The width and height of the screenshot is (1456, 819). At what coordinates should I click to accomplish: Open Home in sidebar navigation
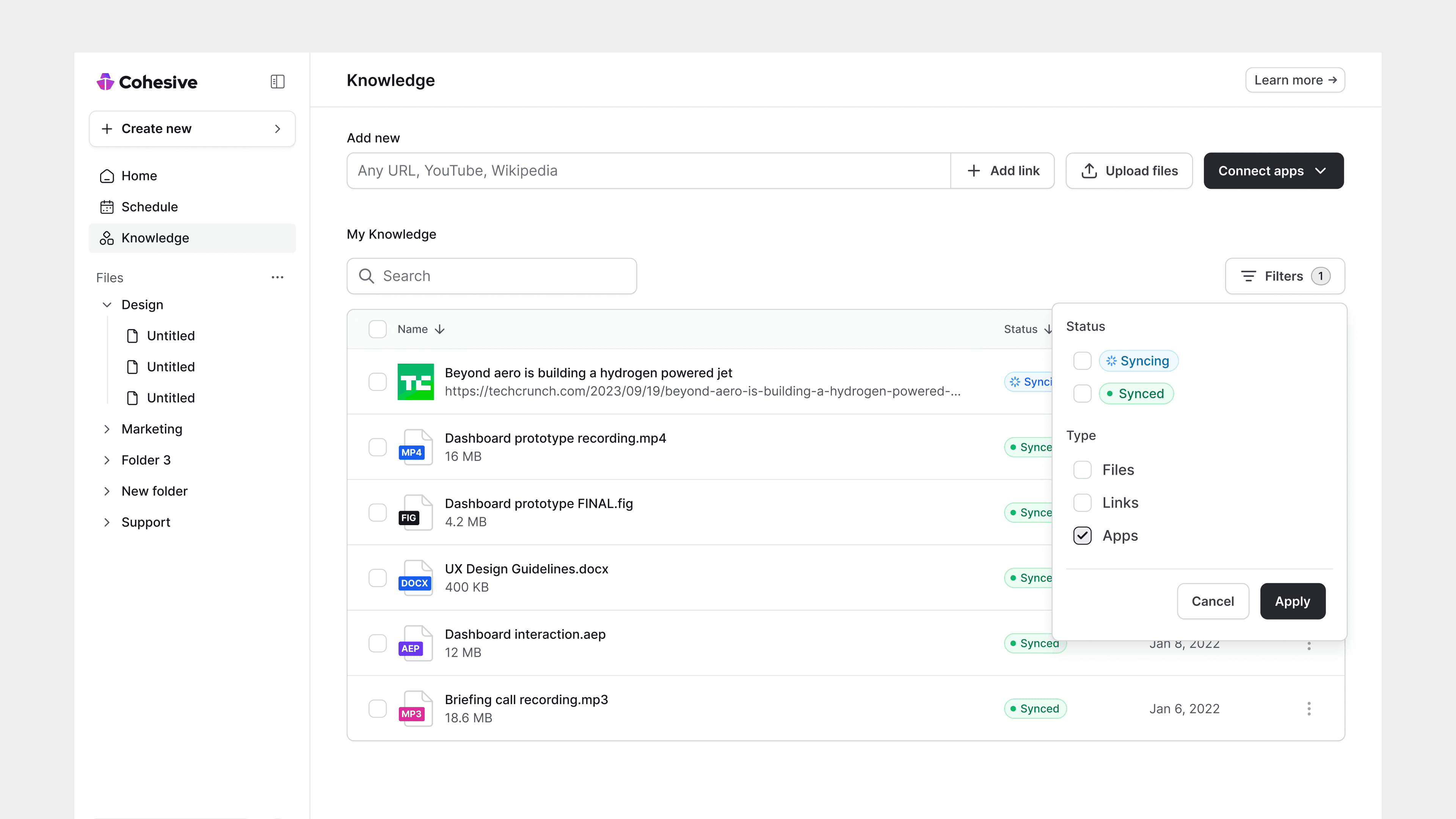[x=139, y=176]
